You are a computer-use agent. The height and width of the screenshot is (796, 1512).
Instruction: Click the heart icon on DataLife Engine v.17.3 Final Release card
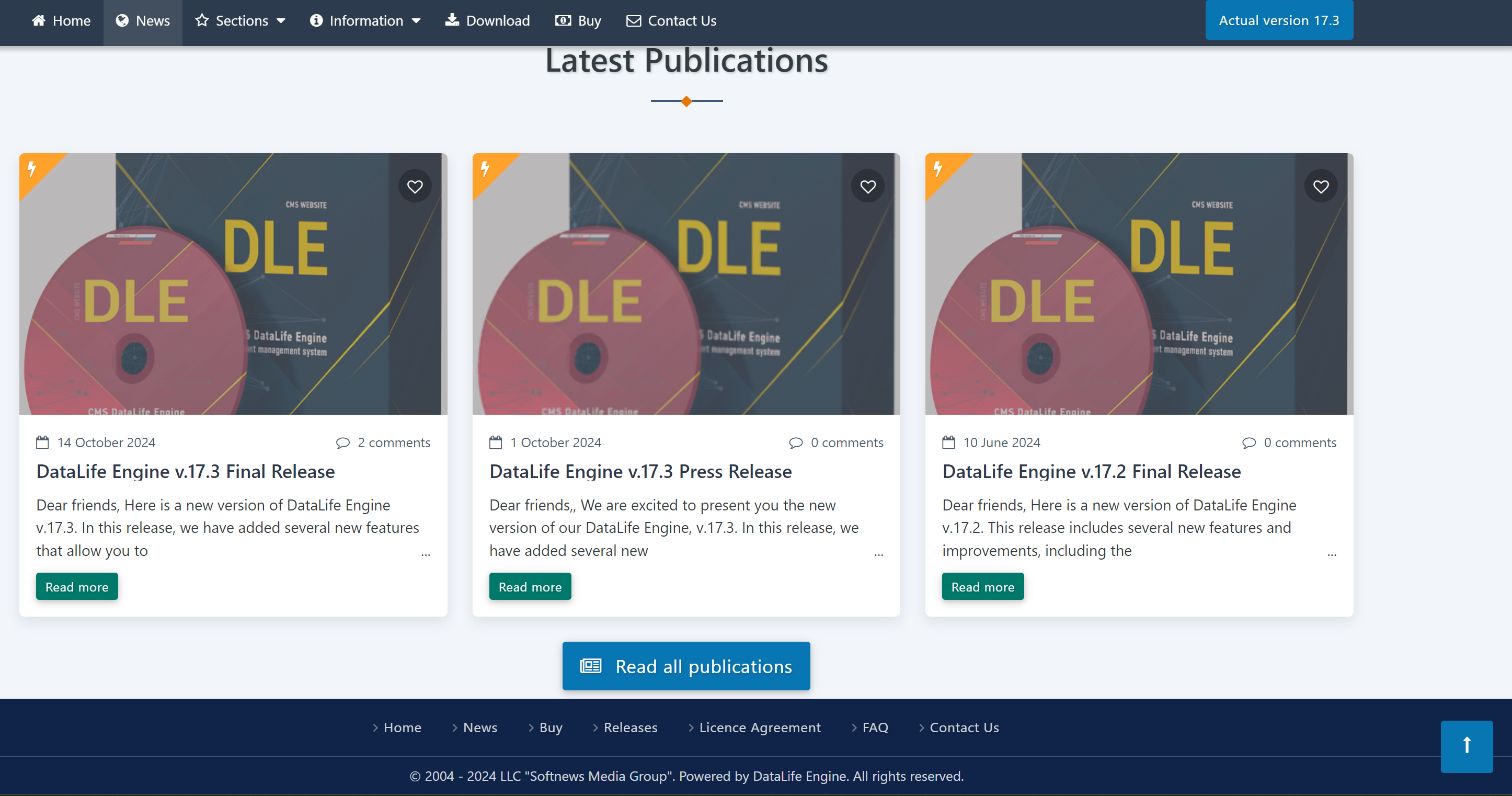pos(415,186)
